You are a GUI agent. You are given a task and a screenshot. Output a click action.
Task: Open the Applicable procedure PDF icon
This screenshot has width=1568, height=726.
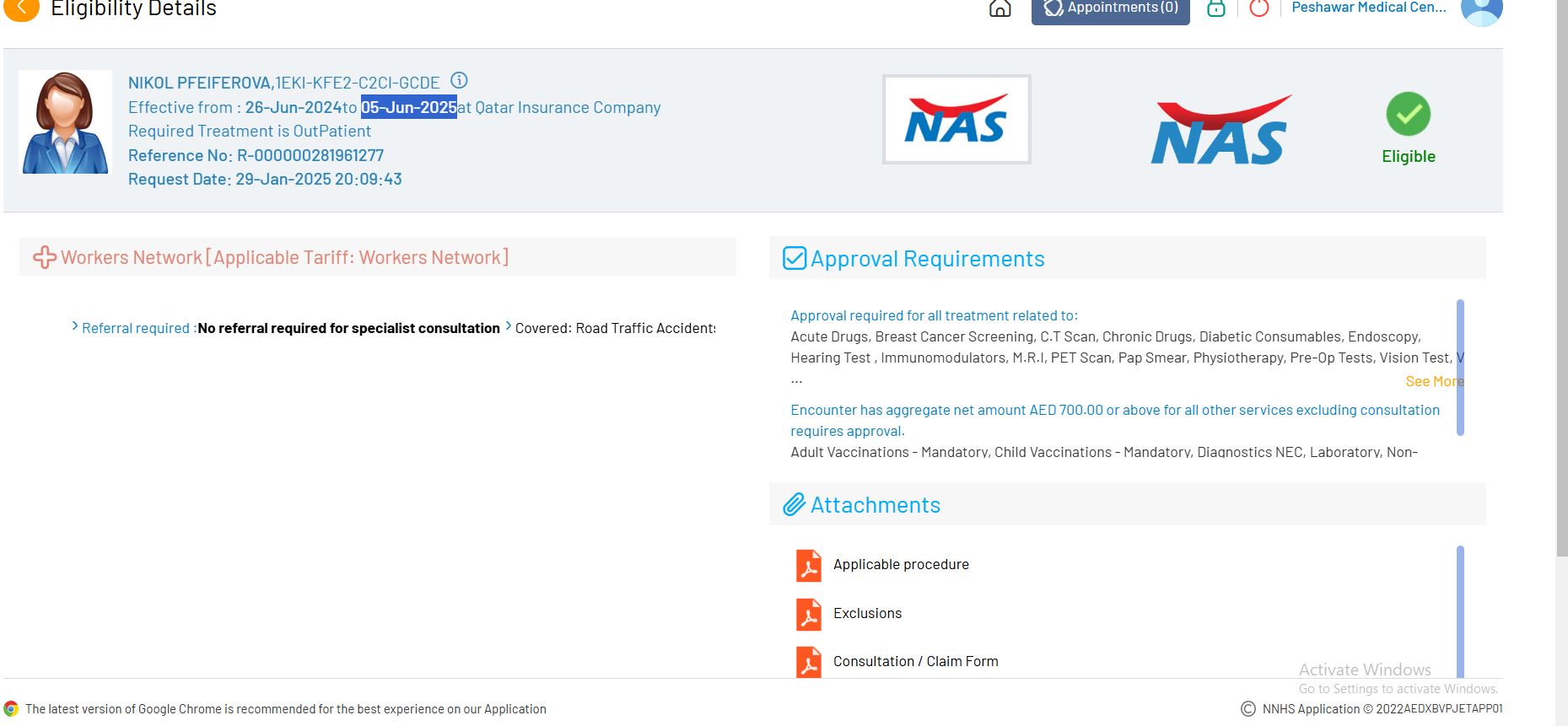(x=808, y=565)
